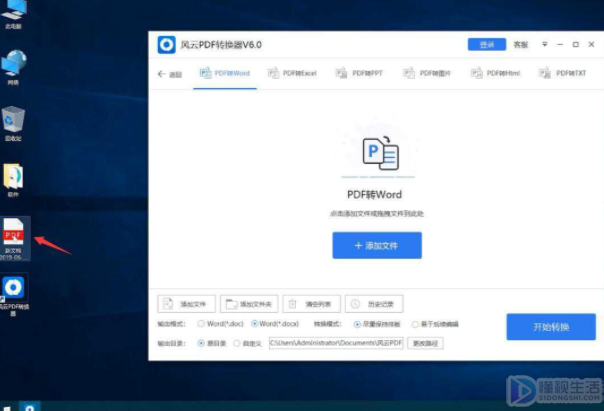Switch to the PDF to Excel tab
This screenshot has height=411, width=604.
tap(292, 73)
